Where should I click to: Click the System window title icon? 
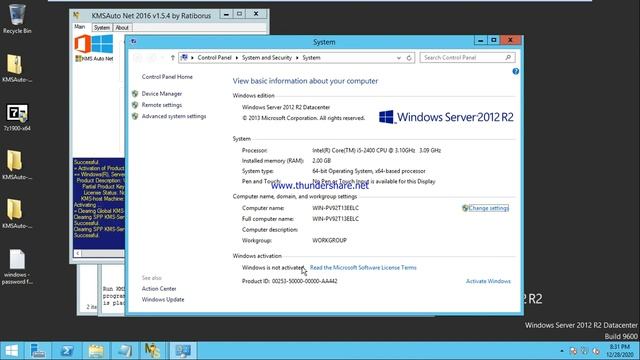[x=133, y=42]
